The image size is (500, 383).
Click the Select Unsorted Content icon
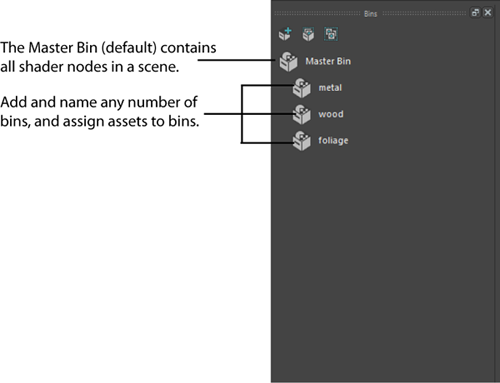331,34
